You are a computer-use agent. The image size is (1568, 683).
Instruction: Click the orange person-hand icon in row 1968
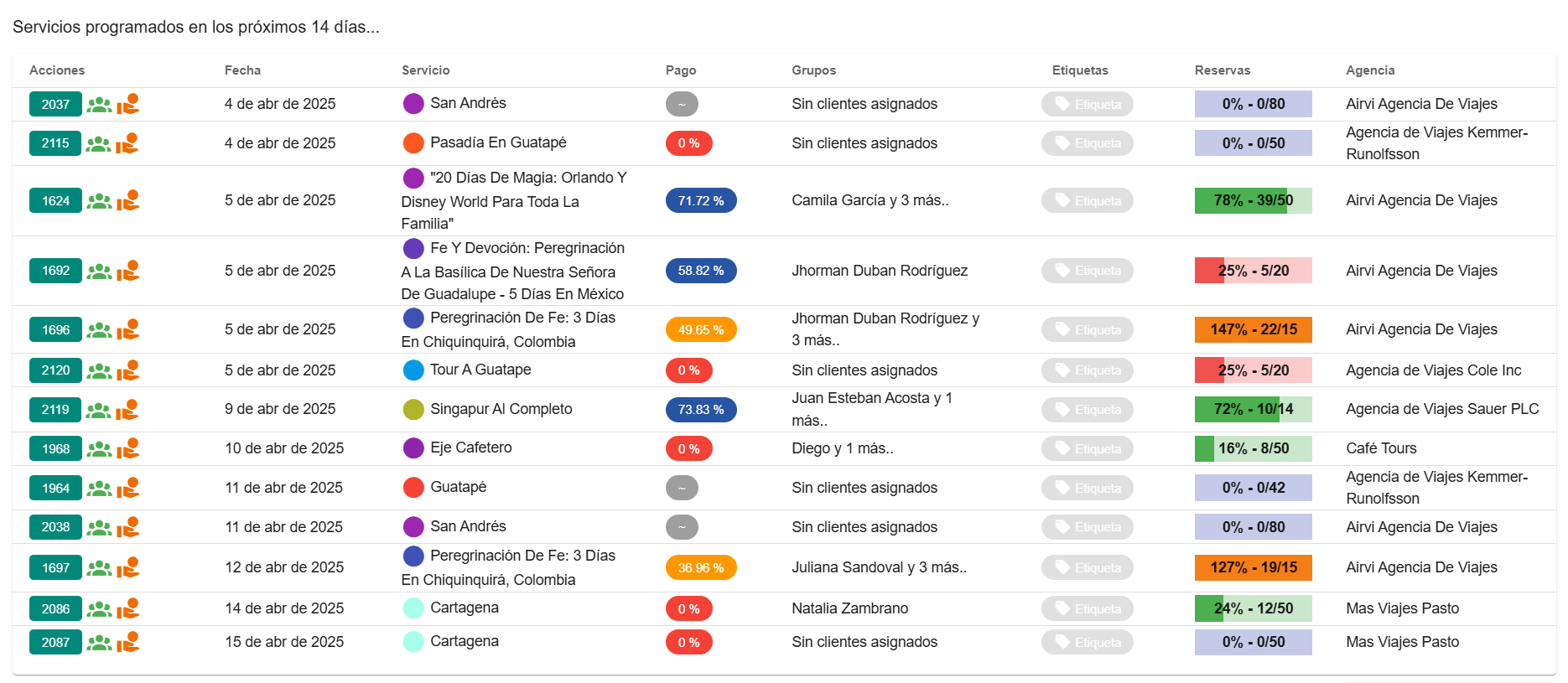coord(127,449)
